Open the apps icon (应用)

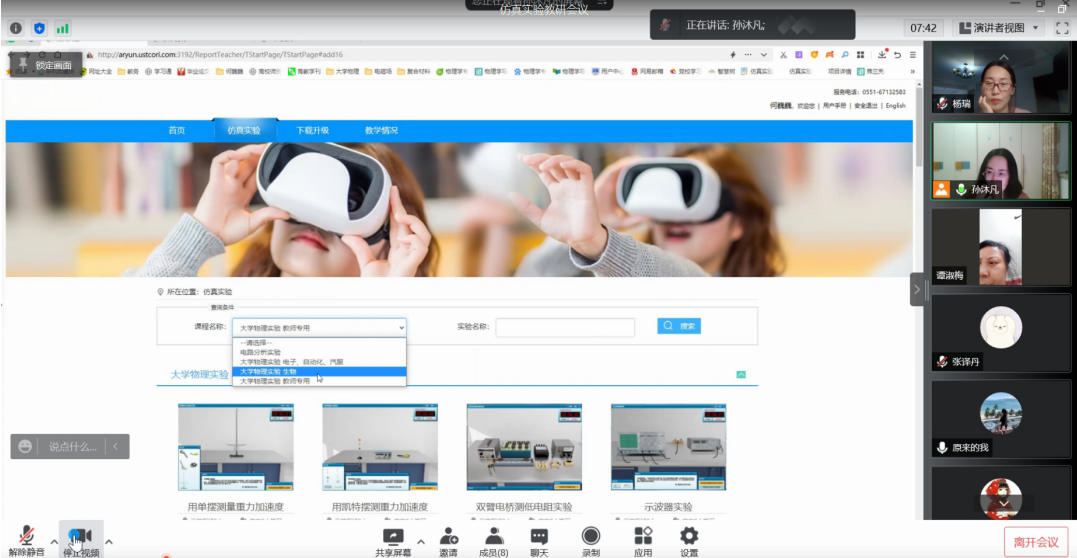(x=642, y=537)
